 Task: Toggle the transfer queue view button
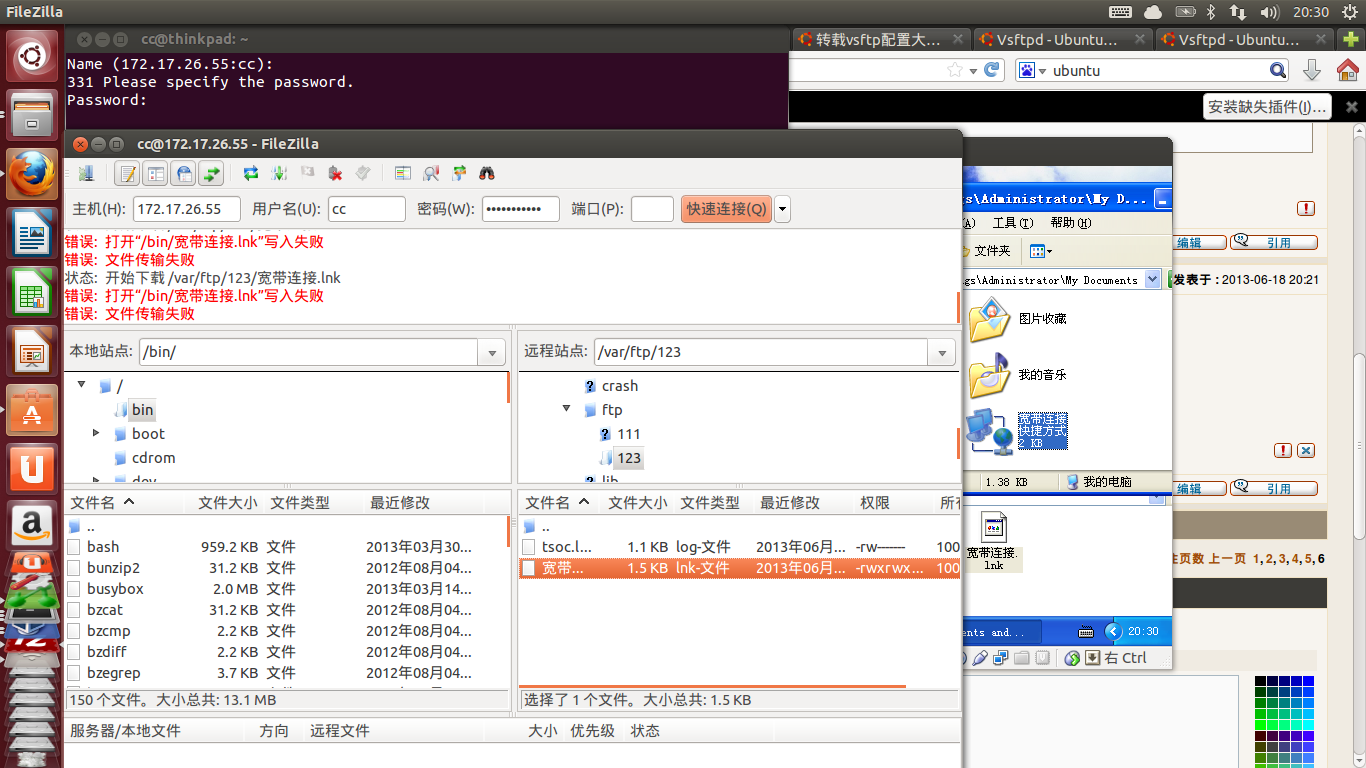[211, 173]
